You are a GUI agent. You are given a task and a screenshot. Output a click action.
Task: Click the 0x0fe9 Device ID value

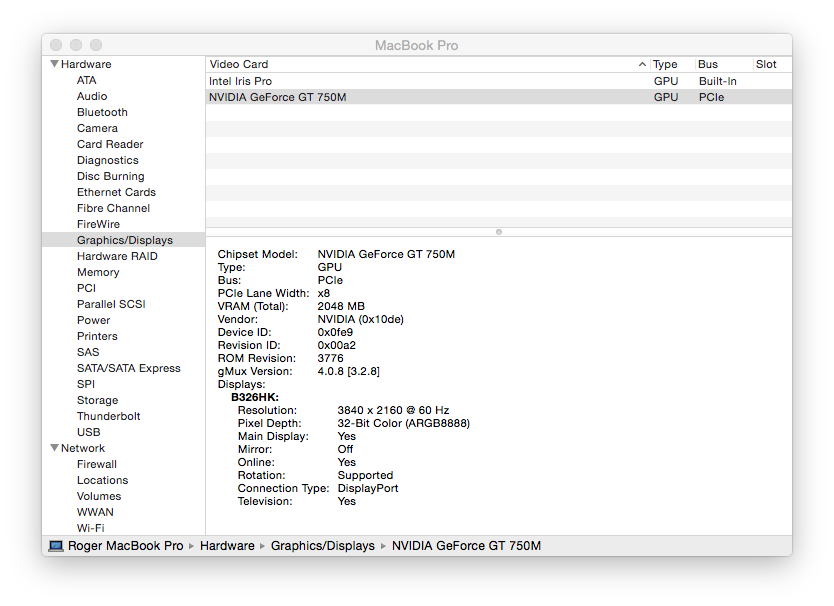[x=335, y=333]
